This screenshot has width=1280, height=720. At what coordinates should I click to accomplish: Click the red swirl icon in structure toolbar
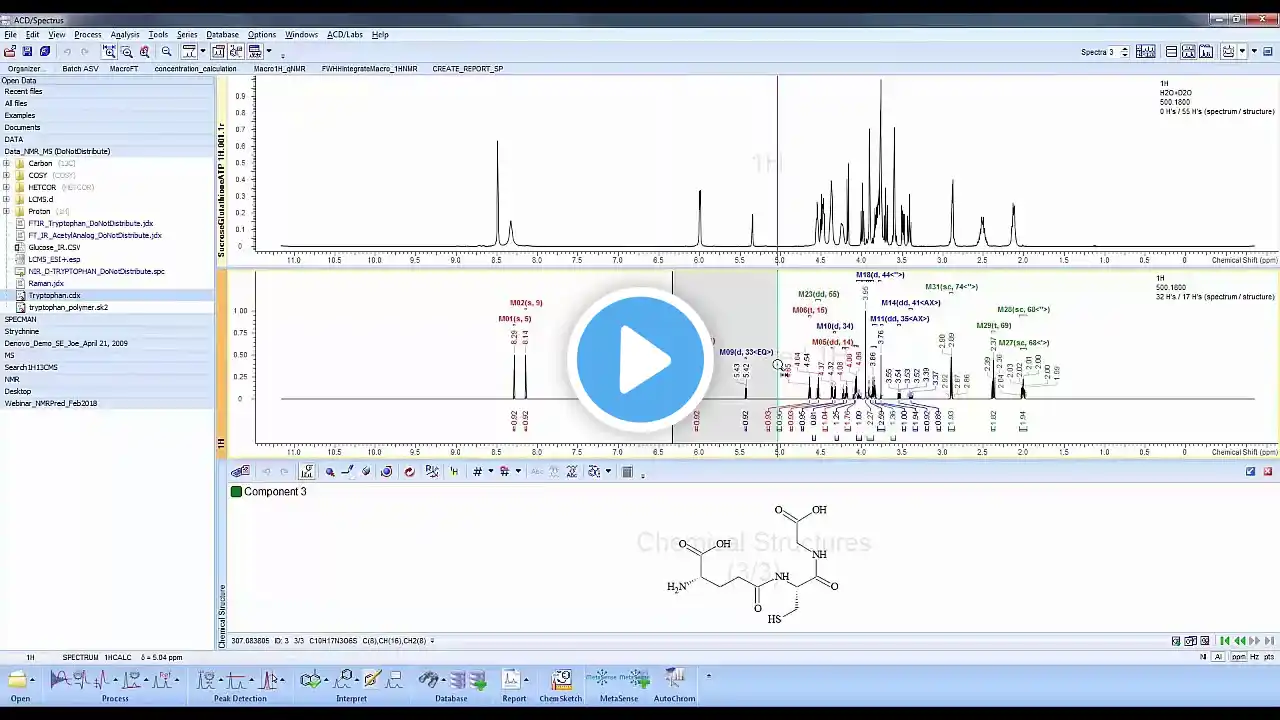click(409, 472)
